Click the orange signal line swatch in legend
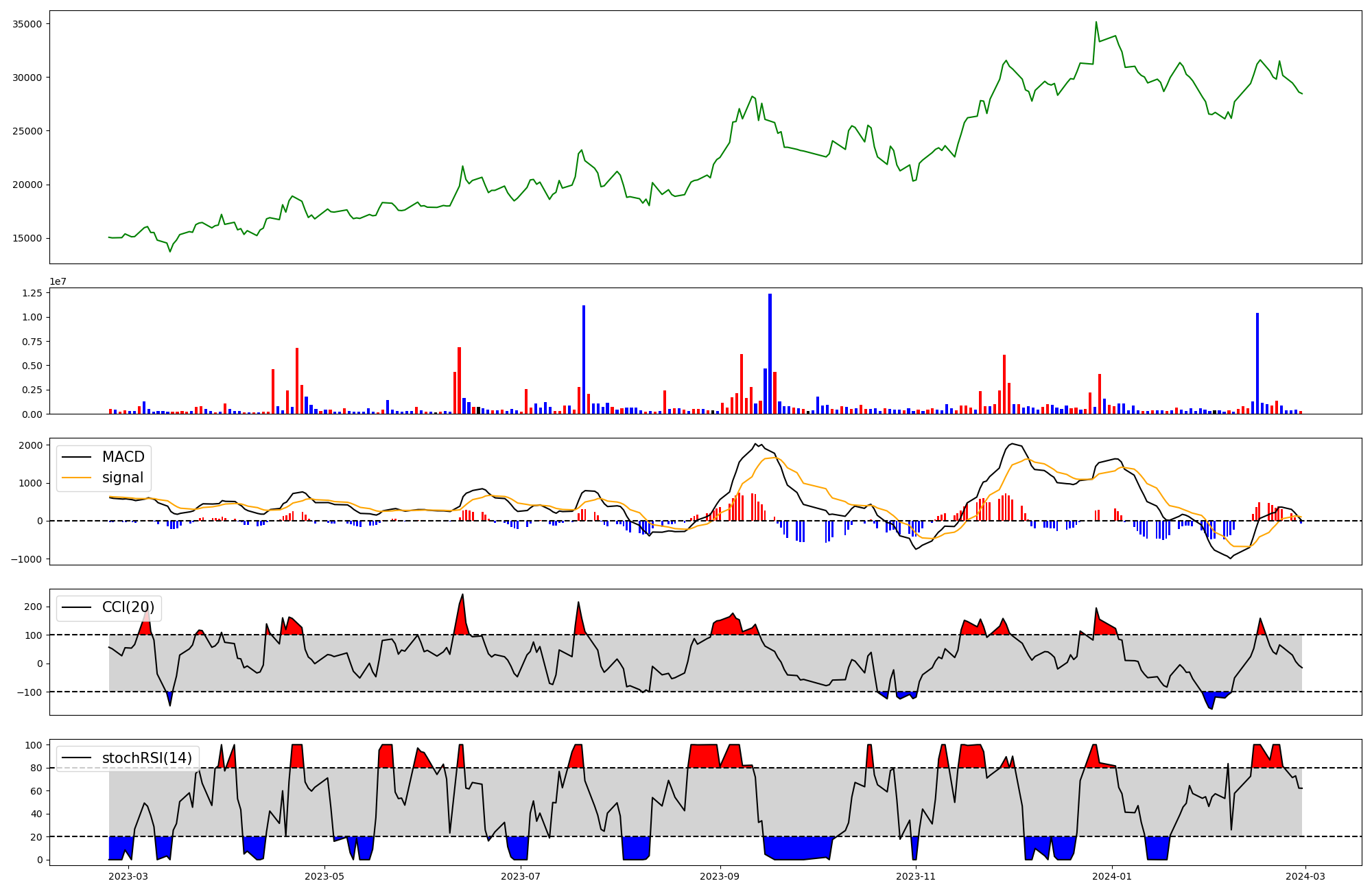This screenshot has width=1372, height=892. 76,478
